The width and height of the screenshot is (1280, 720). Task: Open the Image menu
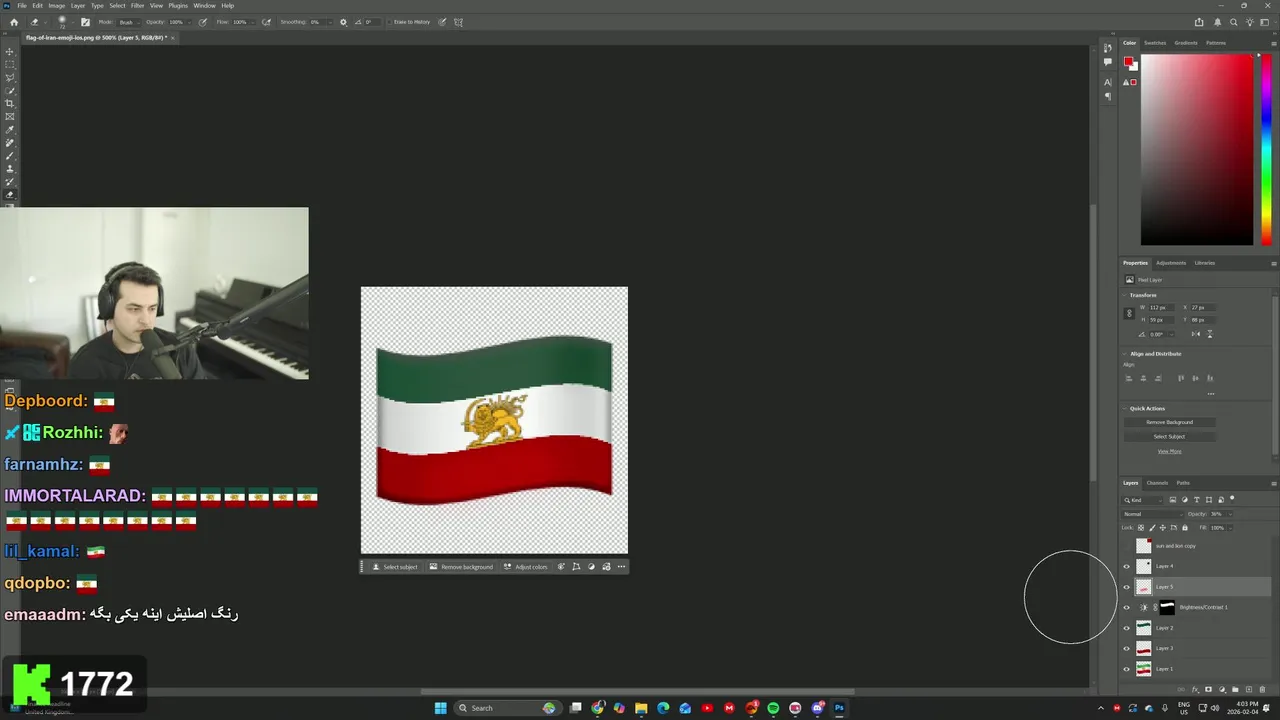coord(57,5)
